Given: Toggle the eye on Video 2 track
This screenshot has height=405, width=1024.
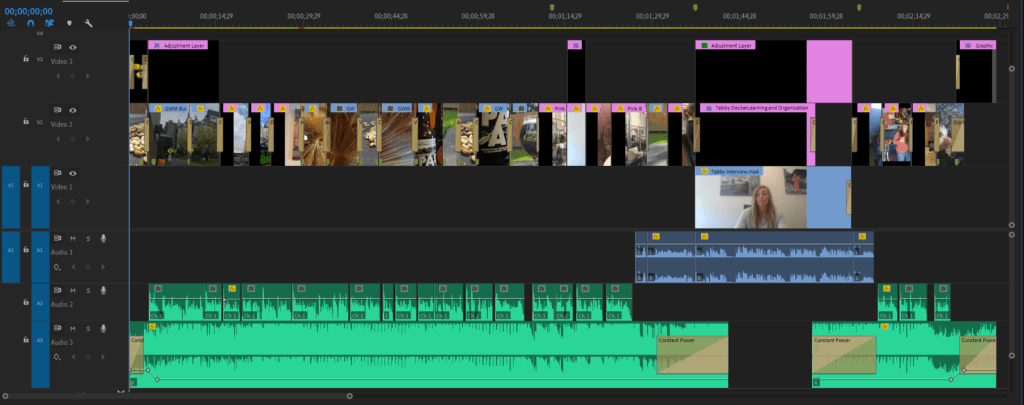Looking at the screenshot, I should point(73,108).
